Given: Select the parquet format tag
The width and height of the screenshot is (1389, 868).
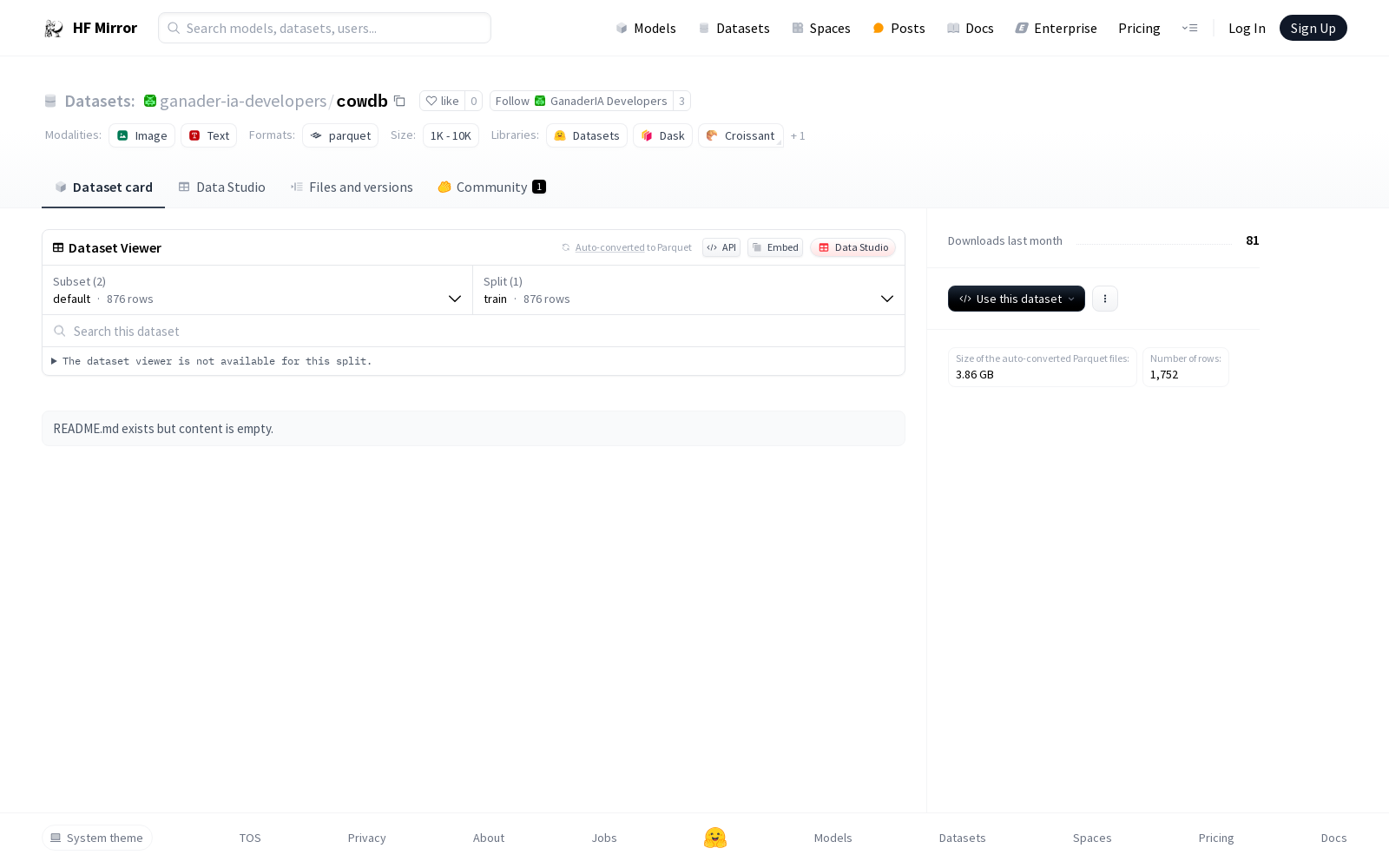Looking at the screenshot, I should 340,135.
